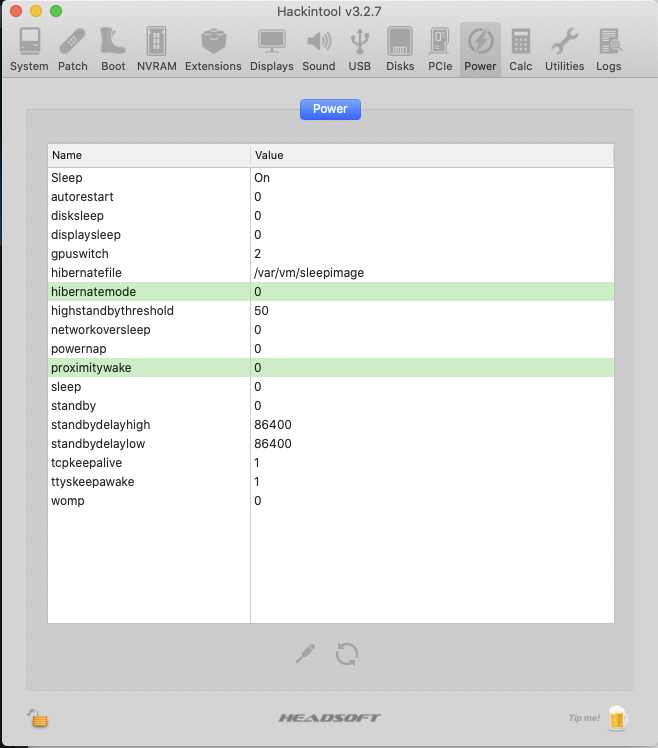Screen dimensions: 658x748
Task: Show the Disks section
Action: pos(400,50)
